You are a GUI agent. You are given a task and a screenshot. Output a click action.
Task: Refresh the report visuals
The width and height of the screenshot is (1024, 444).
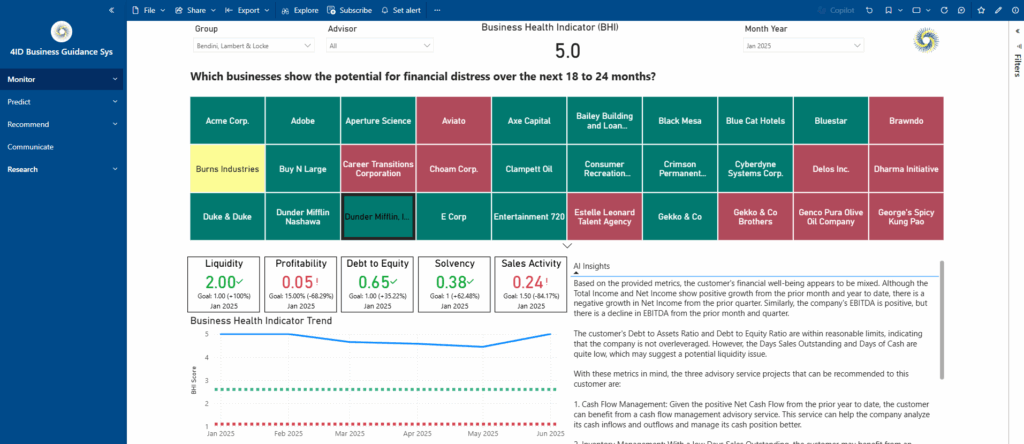point(944,10)
